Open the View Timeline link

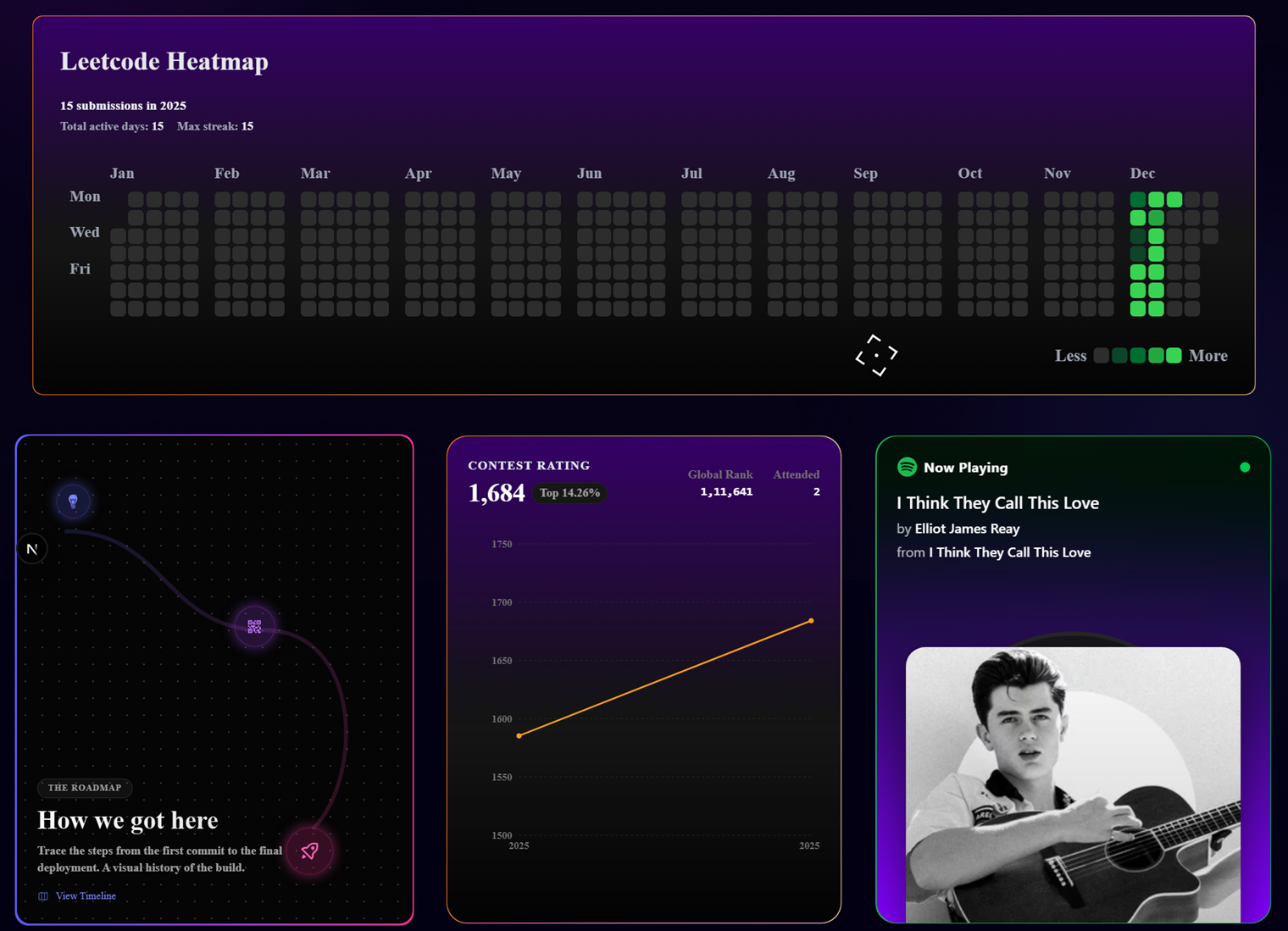click(x=86, y=896)
